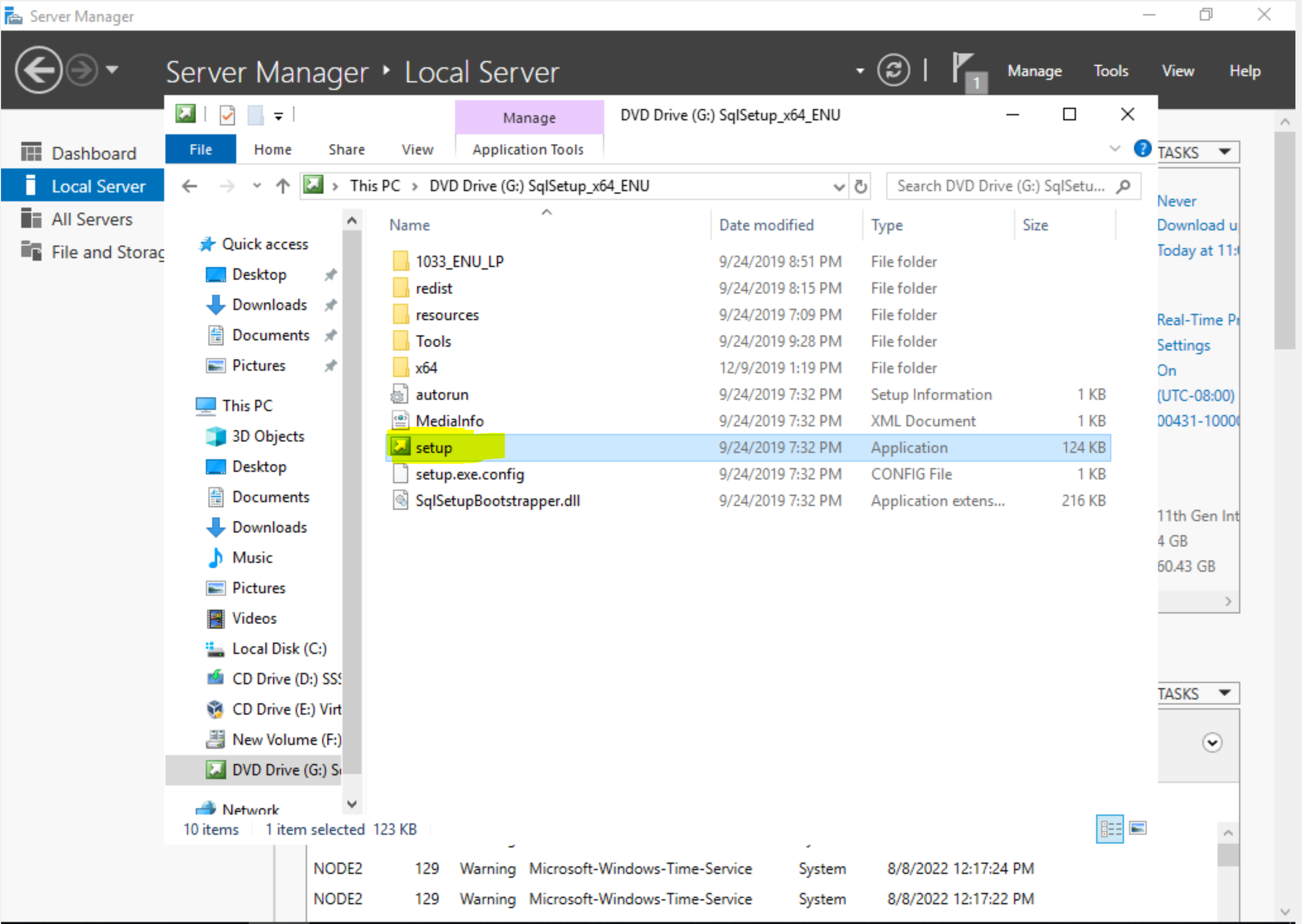Click Real-Time Protection link in Server Manager
This screenshot has width=1302, height=924.
(1197, 320)
